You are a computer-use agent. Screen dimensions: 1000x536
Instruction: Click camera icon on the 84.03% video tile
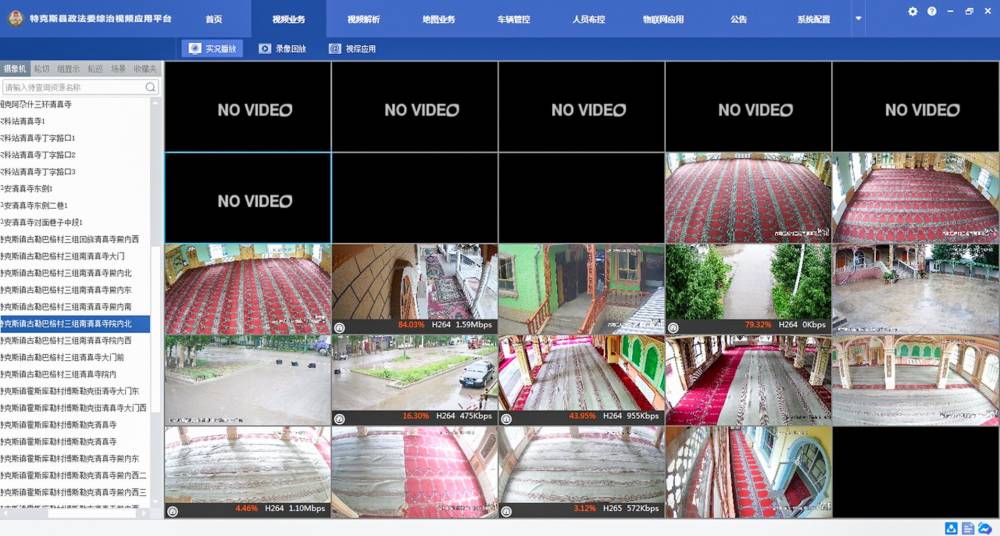click(340, 327)
